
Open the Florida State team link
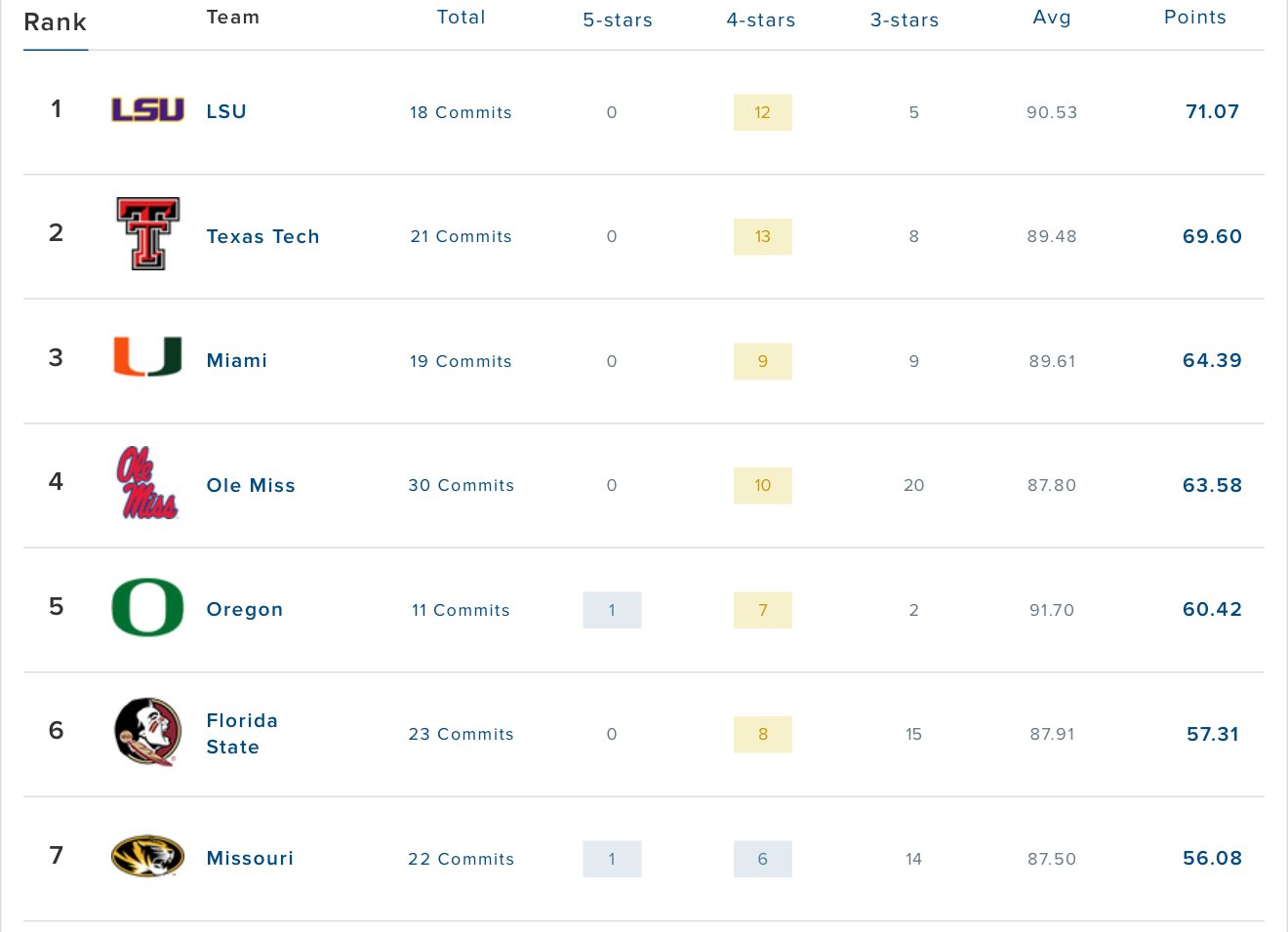click(242, 734)
